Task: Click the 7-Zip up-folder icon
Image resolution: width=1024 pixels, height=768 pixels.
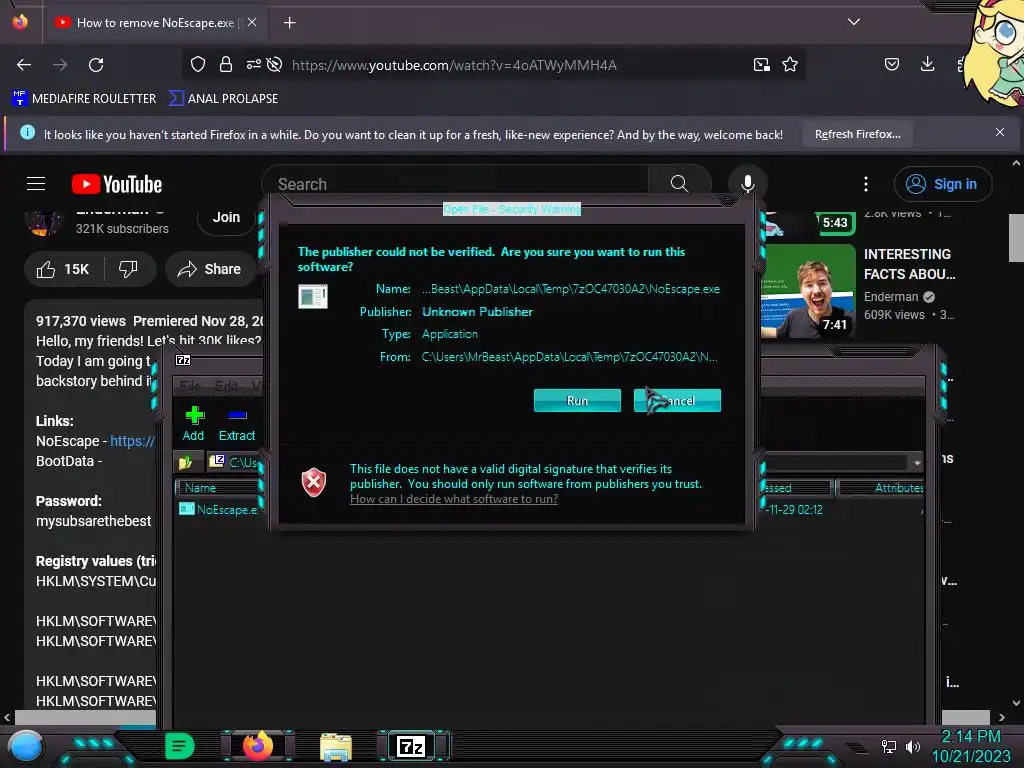Action: 185,462
